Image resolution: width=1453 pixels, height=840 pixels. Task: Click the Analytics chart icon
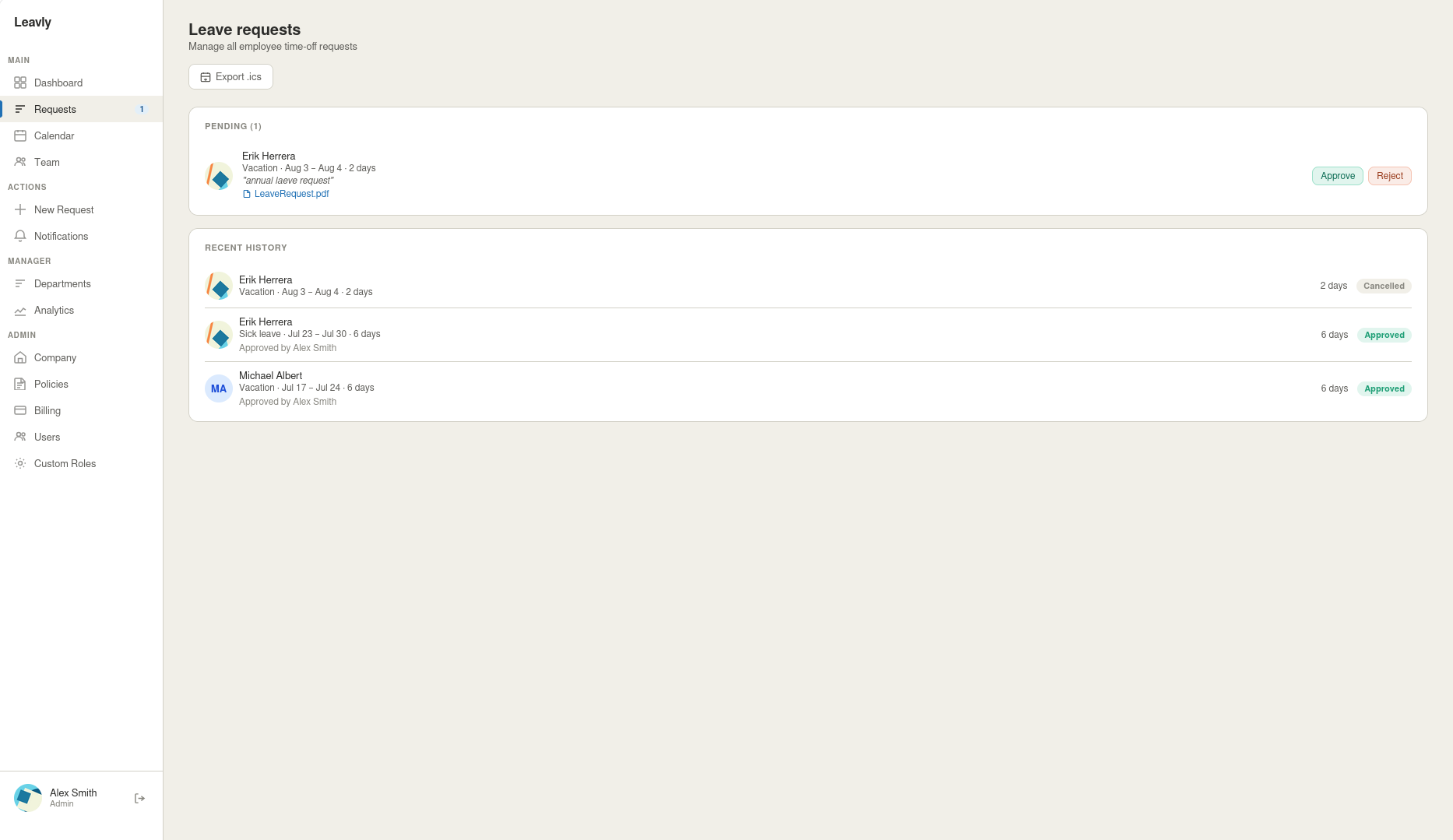[20, 310]
